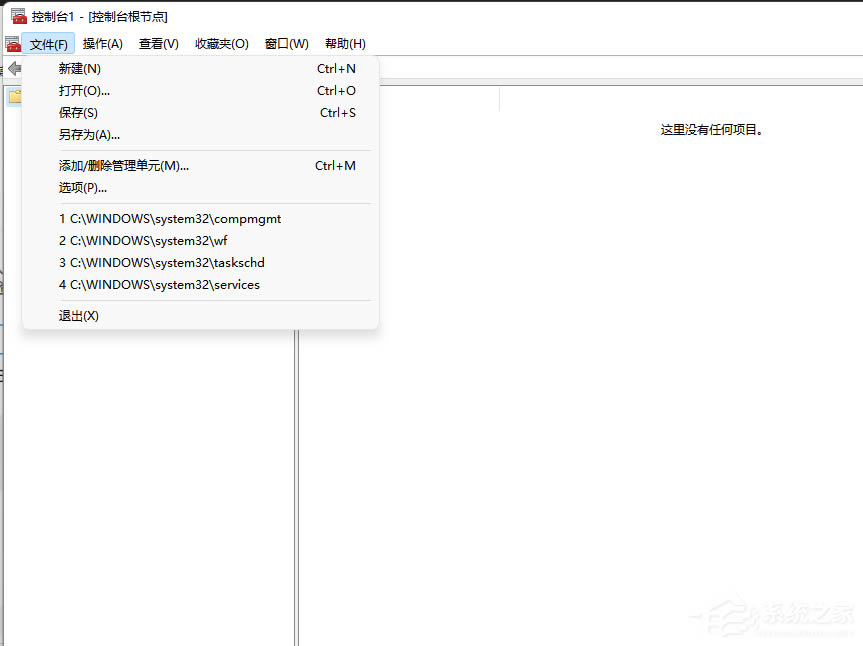Viewport: 863px width, 646px height.
Task: Click the folder icon in the console tree
Action: [x=14, y=96]
